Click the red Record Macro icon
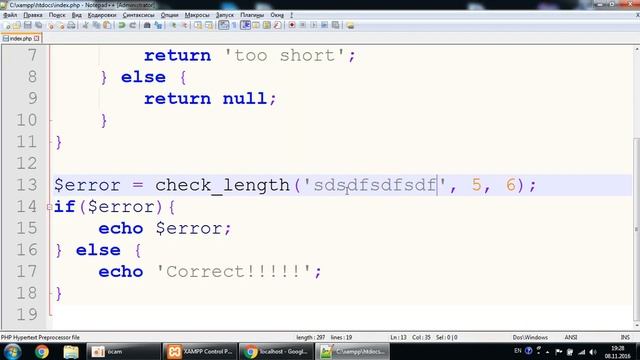The width and height of the screenshot is (640, 360). click(x=292, y=25)
